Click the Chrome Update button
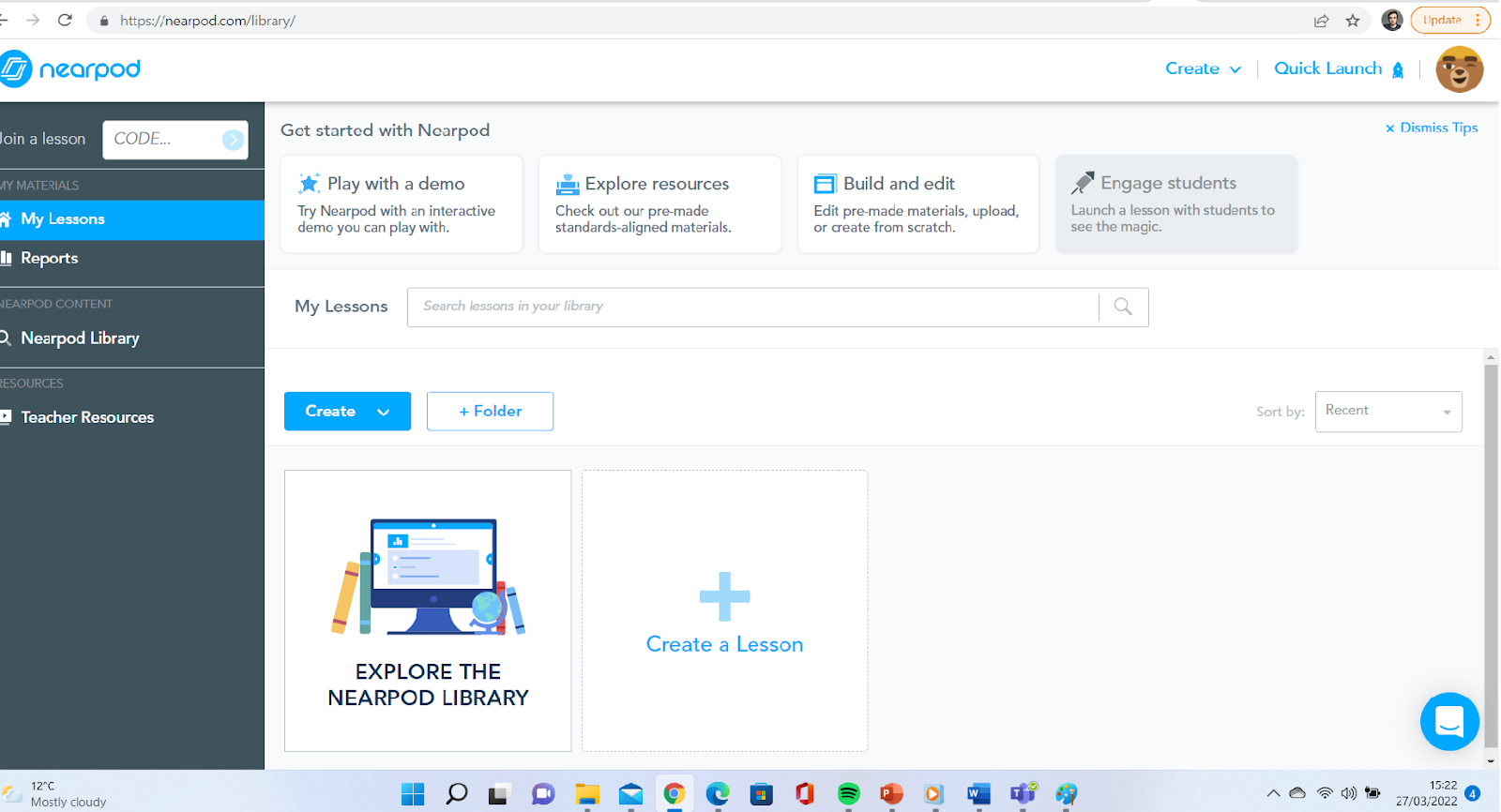Screen dimensions: 1501x812 [1450, 20]
